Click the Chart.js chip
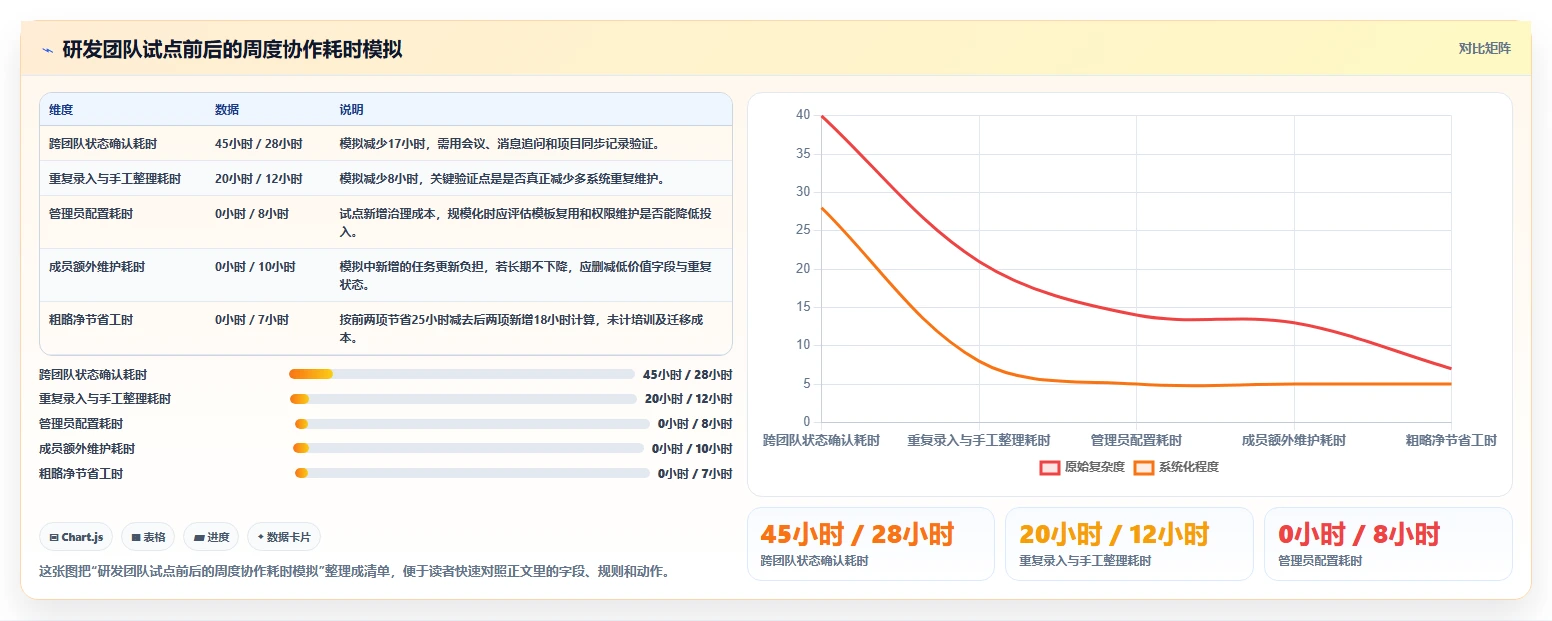This screenshot has width=1552, height=621. coord(77,537)
